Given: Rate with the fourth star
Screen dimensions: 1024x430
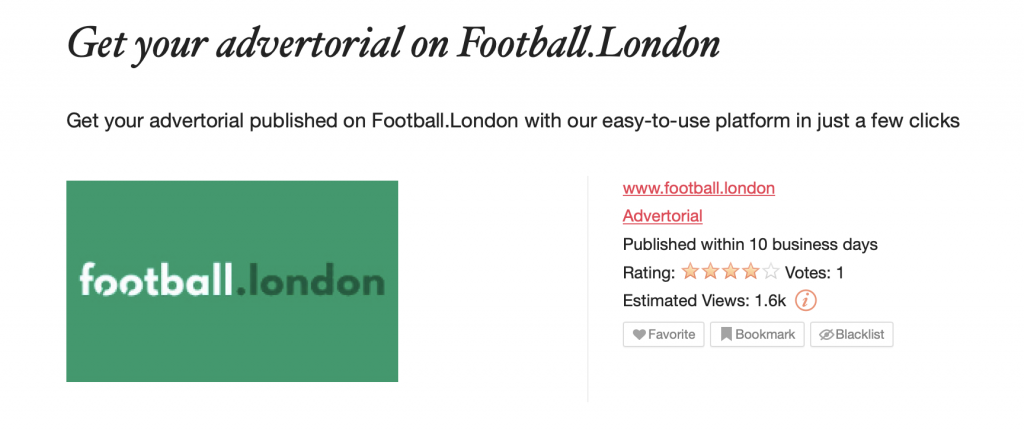Looking at the screenshot, I should tap(751, 271).
